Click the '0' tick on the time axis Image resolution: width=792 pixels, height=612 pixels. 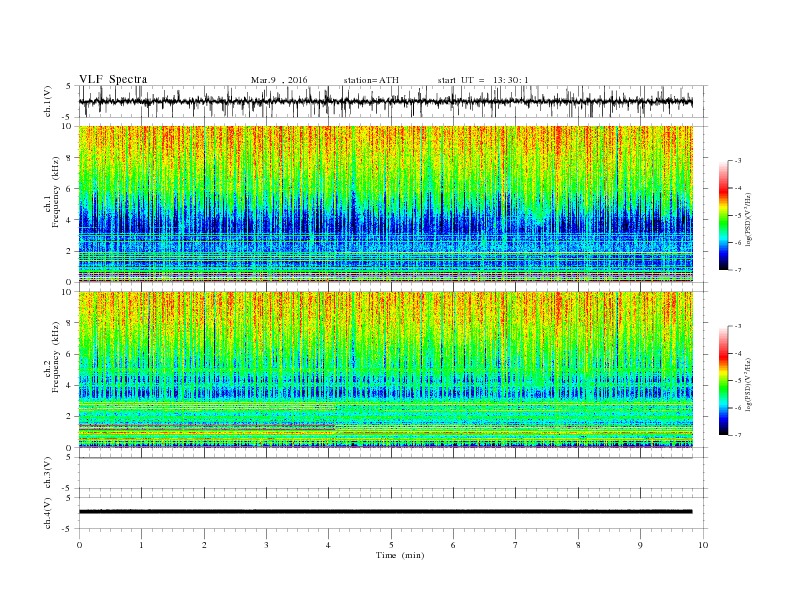pyautogui.click(x=79, y=545)
